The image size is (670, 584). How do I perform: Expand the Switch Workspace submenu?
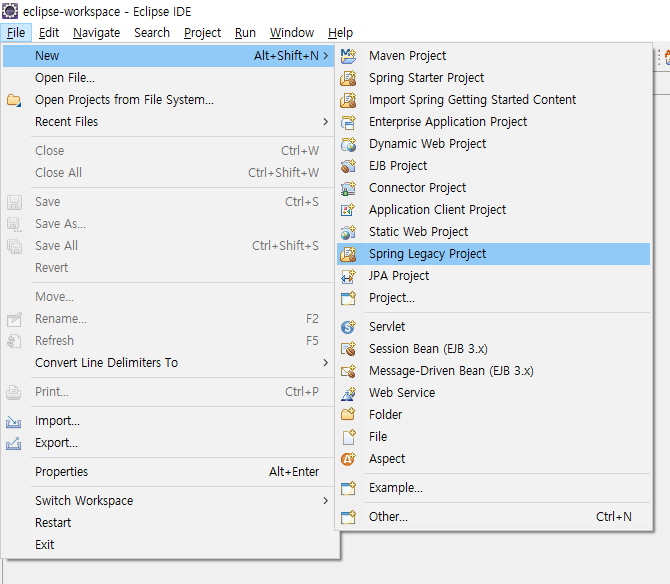click(x=326, y=501)
